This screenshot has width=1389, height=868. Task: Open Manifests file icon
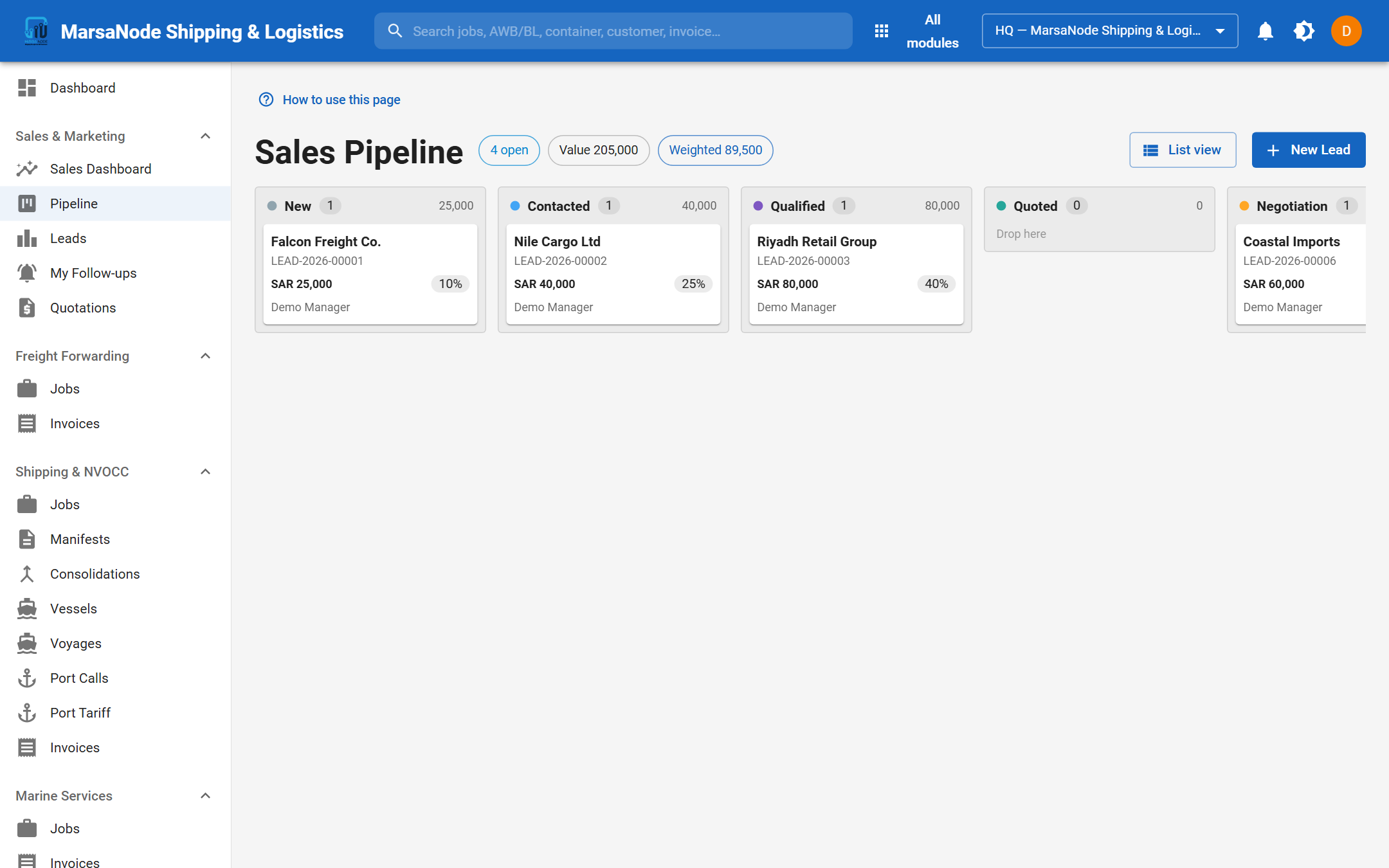(x=27, y=539)
